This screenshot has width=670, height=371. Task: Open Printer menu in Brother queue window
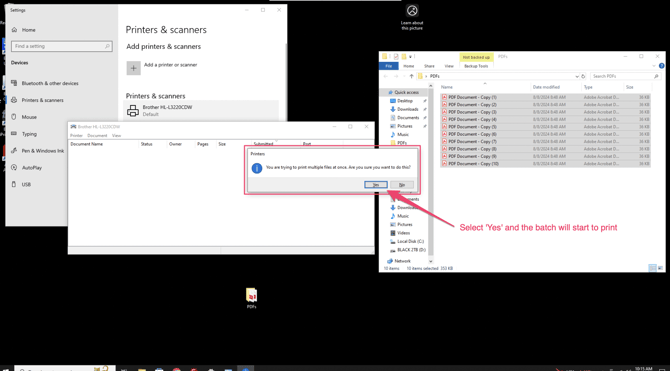[x=76, y=135]
